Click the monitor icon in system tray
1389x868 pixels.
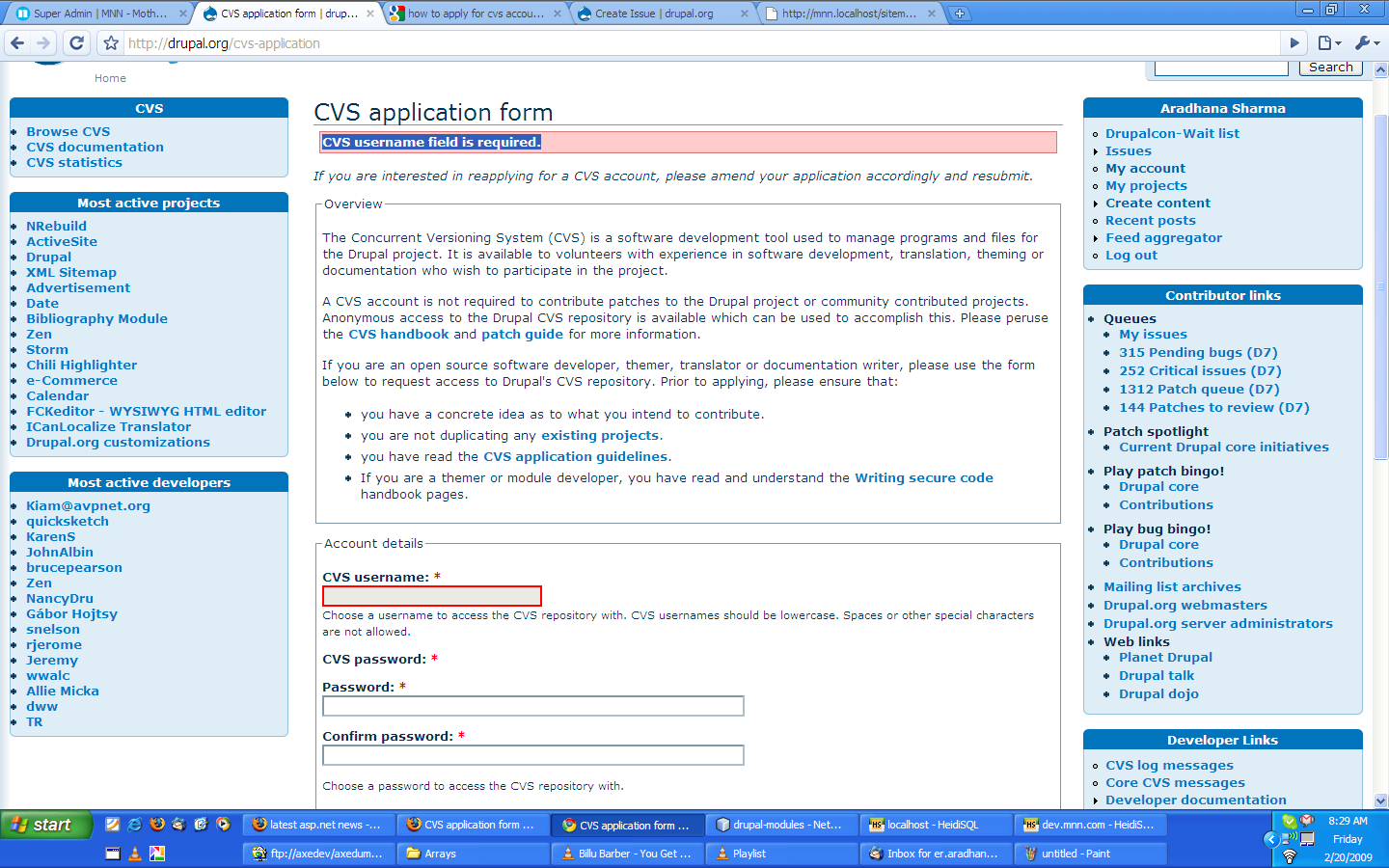pos(1307,839)
